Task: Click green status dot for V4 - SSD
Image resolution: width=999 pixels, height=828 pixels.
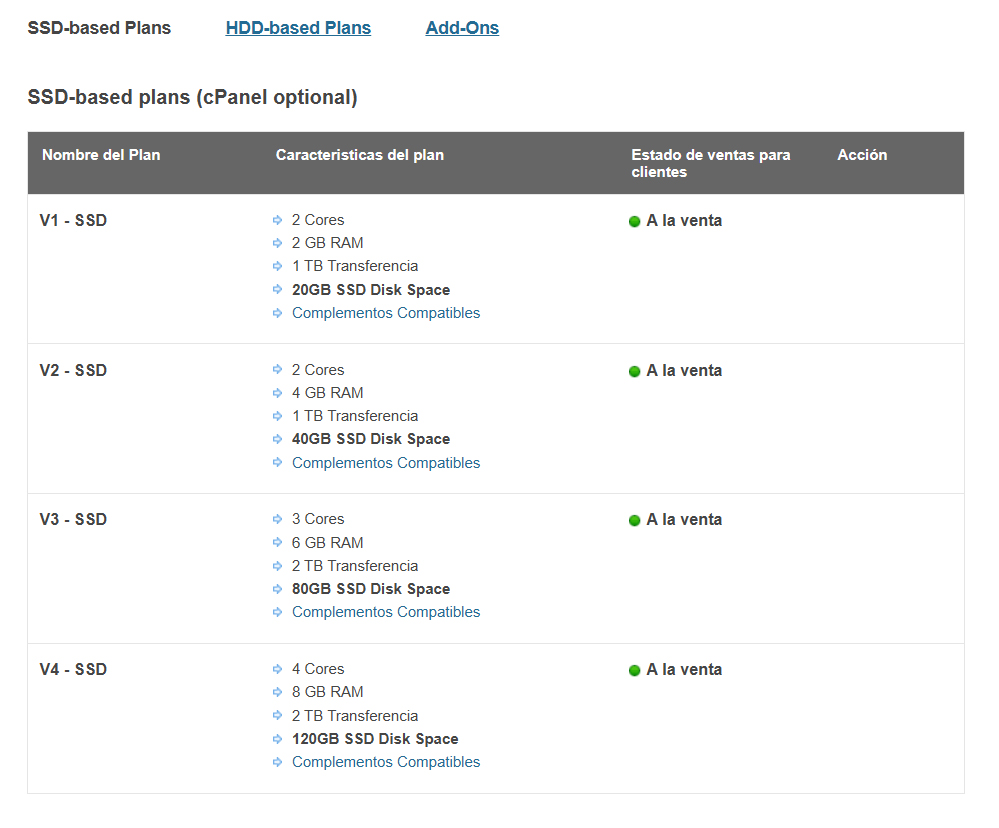Action: pyautogui.click(x=634, y=671)
